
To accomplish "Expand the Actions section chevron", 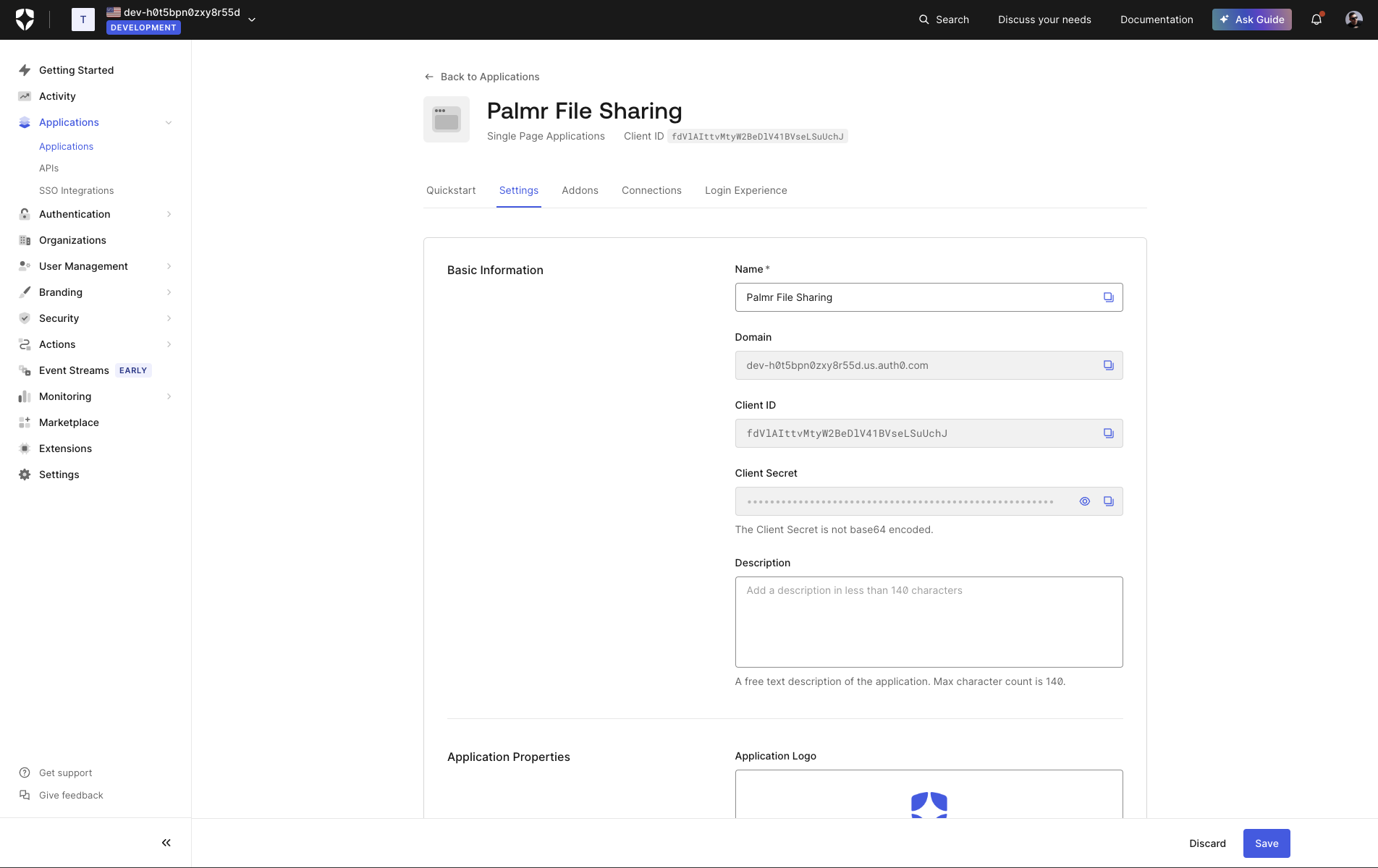I will (x=169, y=344).
